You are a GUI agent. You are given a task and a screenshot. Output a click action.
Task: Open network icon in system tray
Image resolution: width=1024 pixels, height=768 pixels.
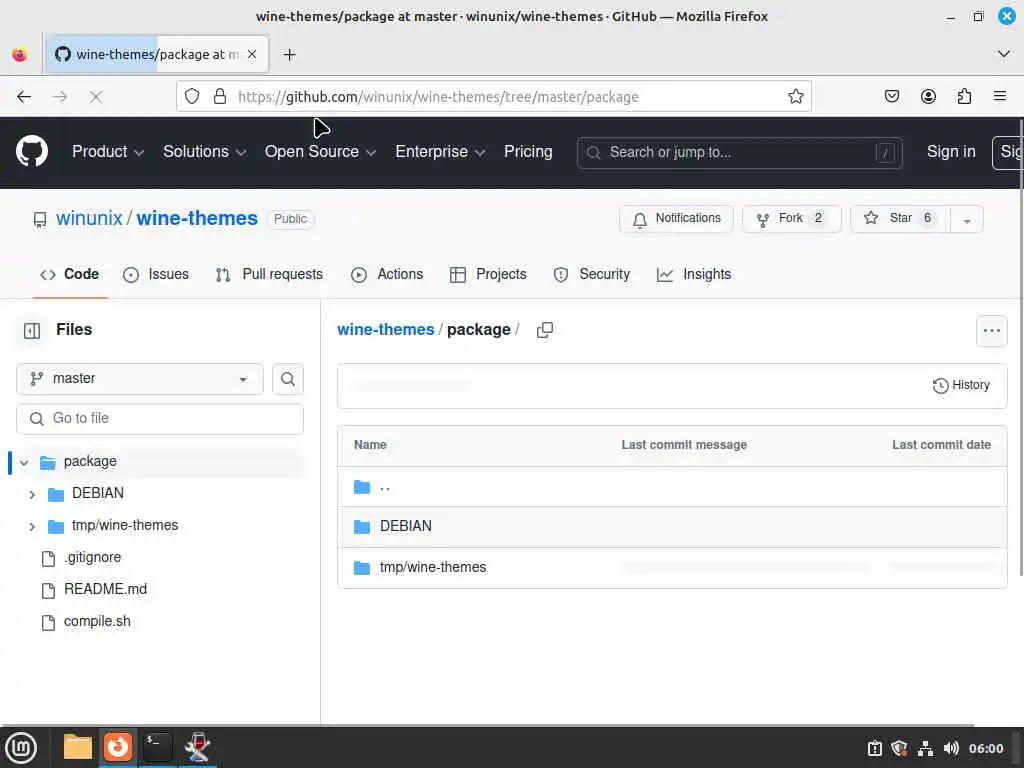(x=925, y=748)
